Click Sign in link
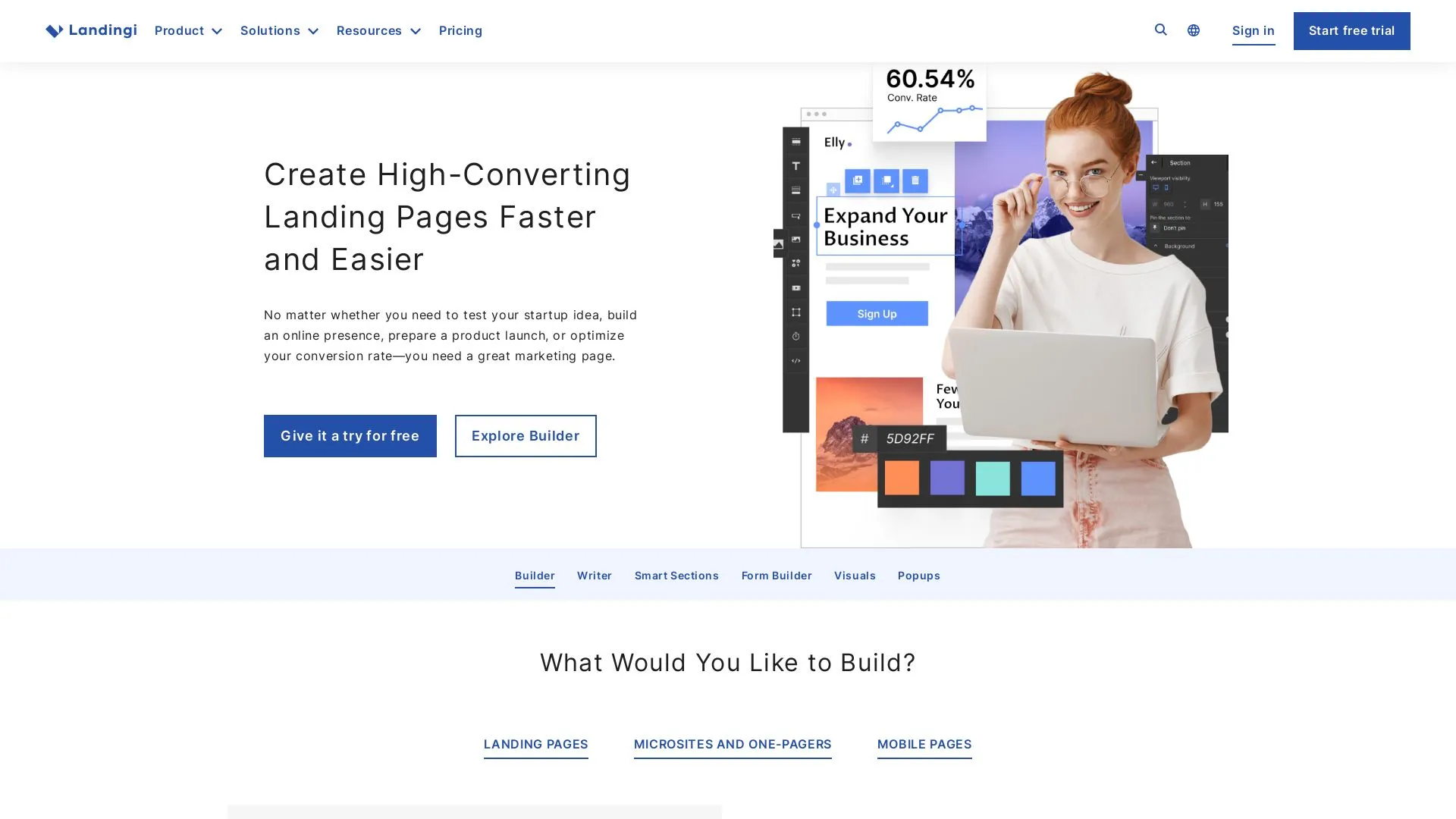The width and height of the screenshot is (1456, 819). (x=1253, y=30)
